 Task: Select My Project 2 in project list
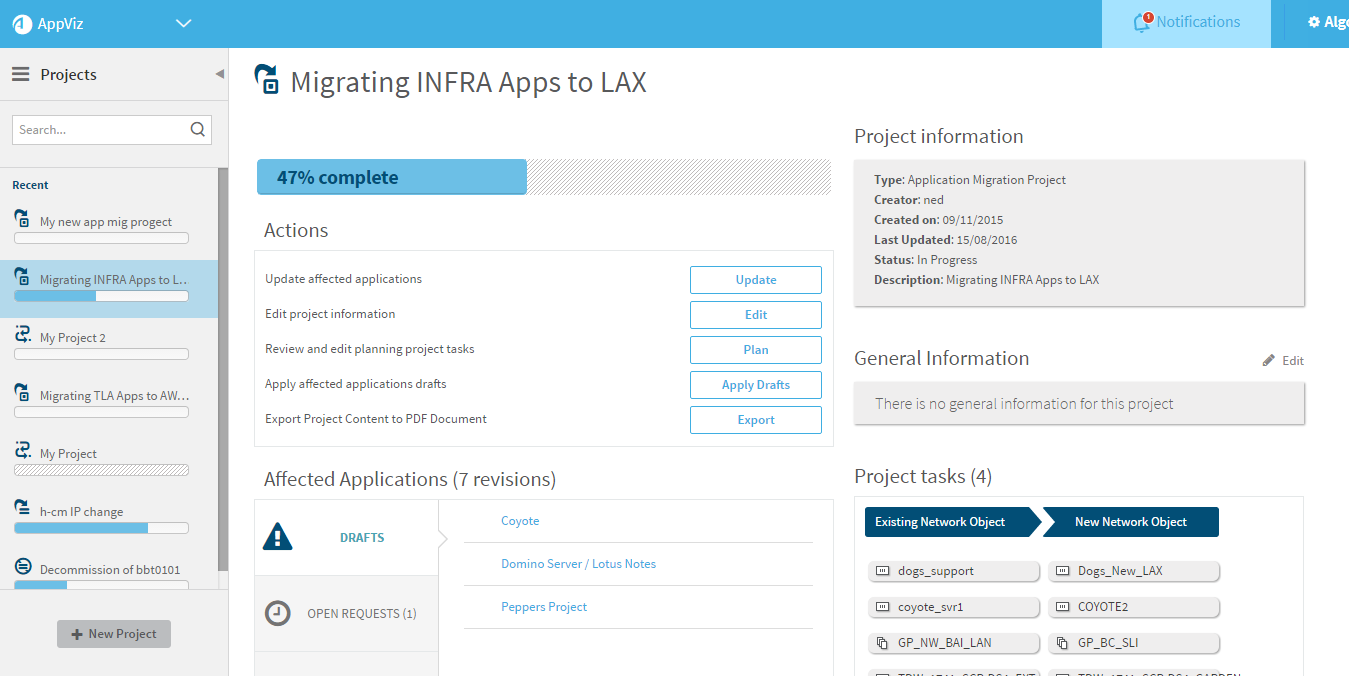73,338
